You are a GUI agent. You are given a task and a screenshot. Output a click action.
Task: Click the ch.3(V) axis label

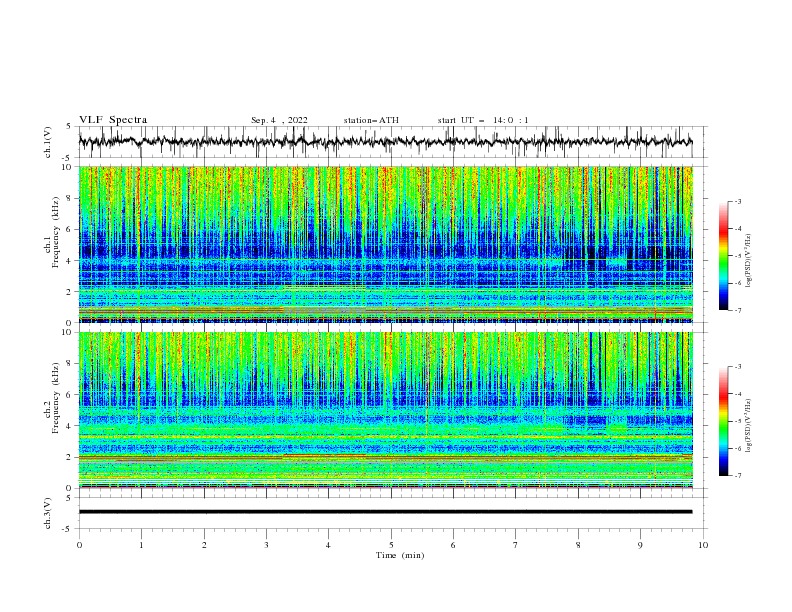point(48,513)
